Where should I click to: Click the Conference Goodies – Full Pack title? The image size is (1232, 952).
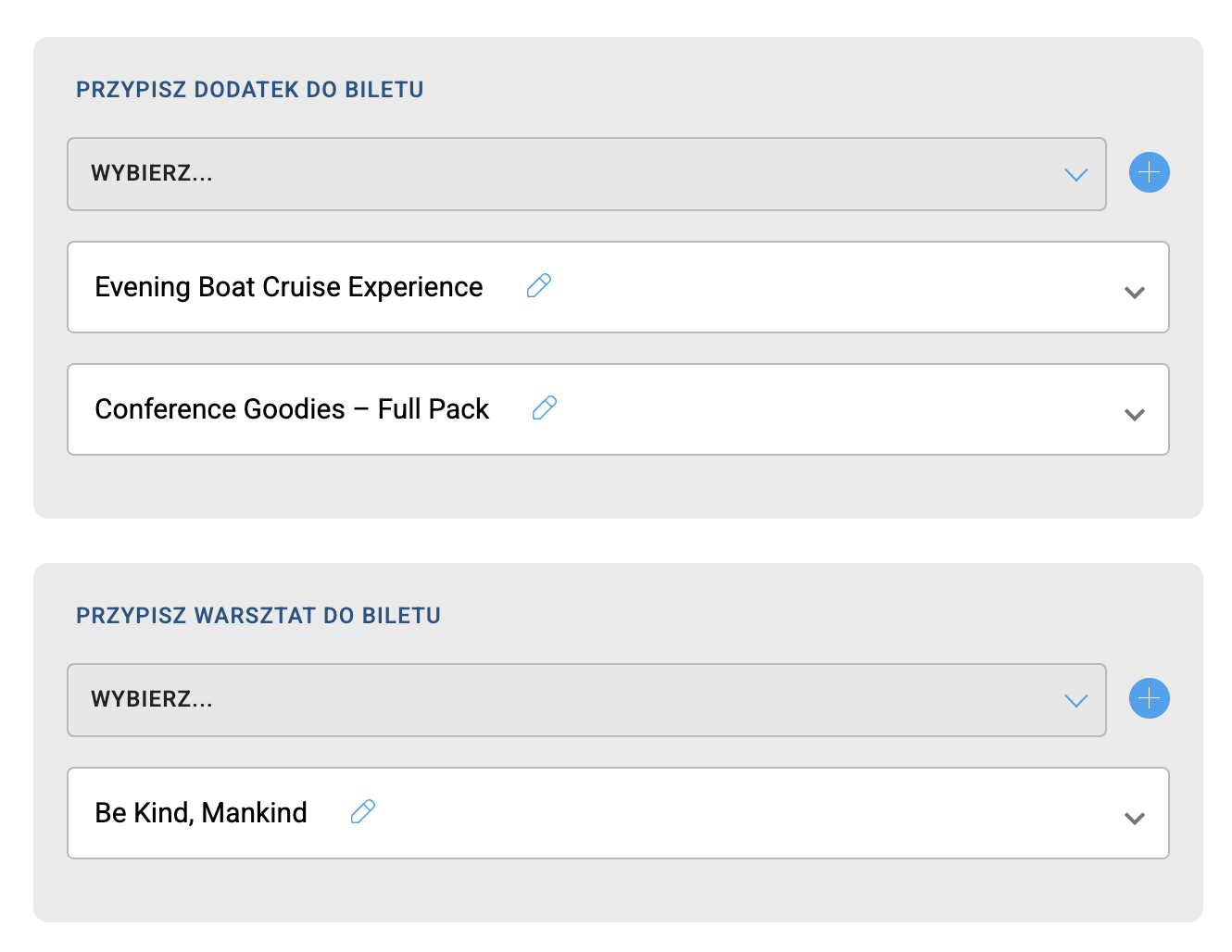[x=292, y=409]
